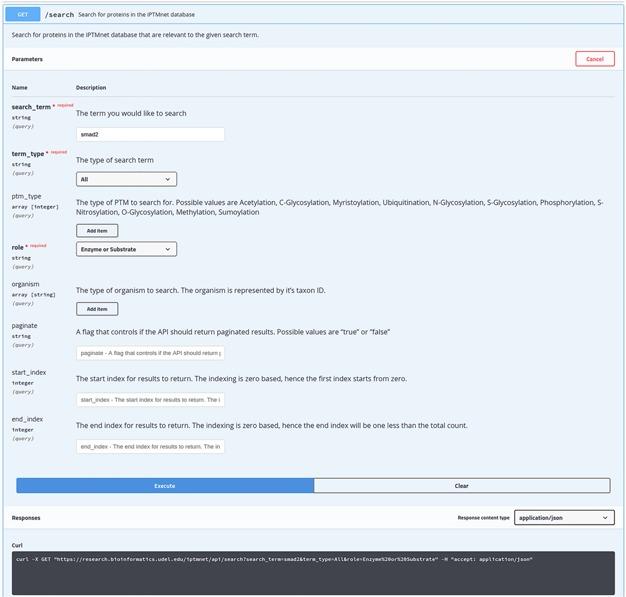Focus the search_term input containing smad2
The width and height of the screenshot is (626, 597).
pos(150,134)
